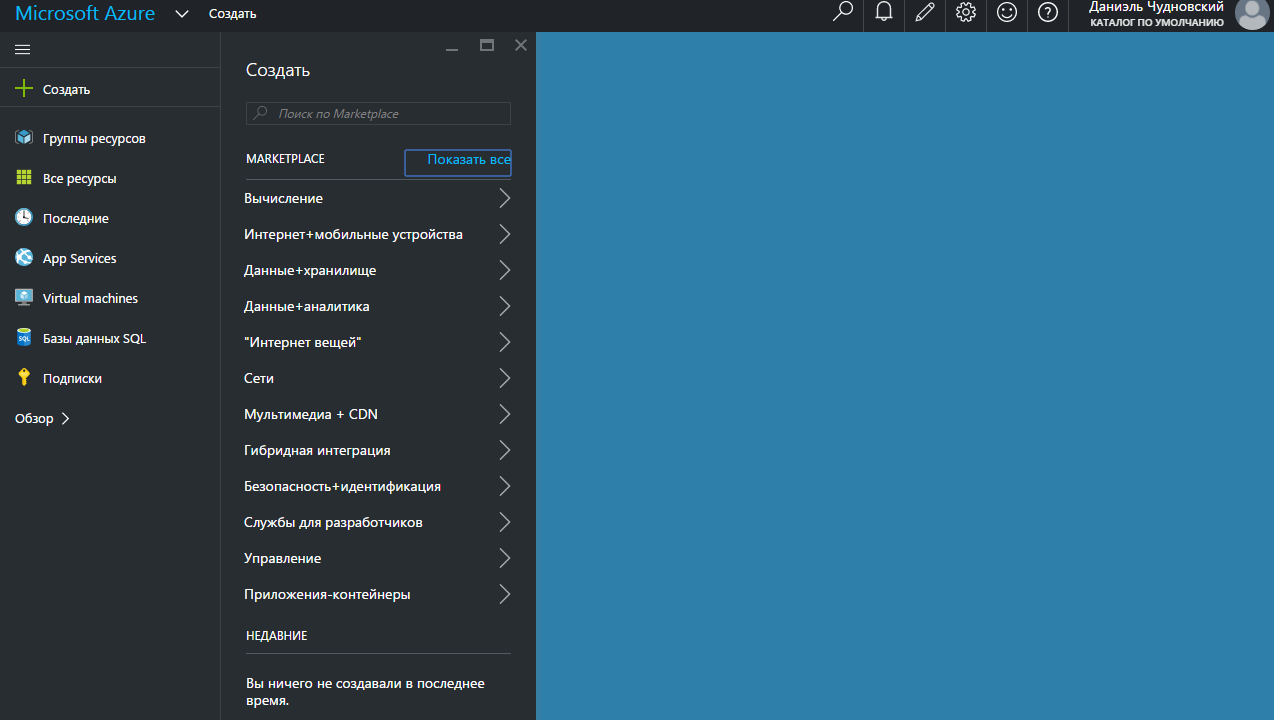Open portal settings gear
1274x720 pixels.
pos(966,12)
